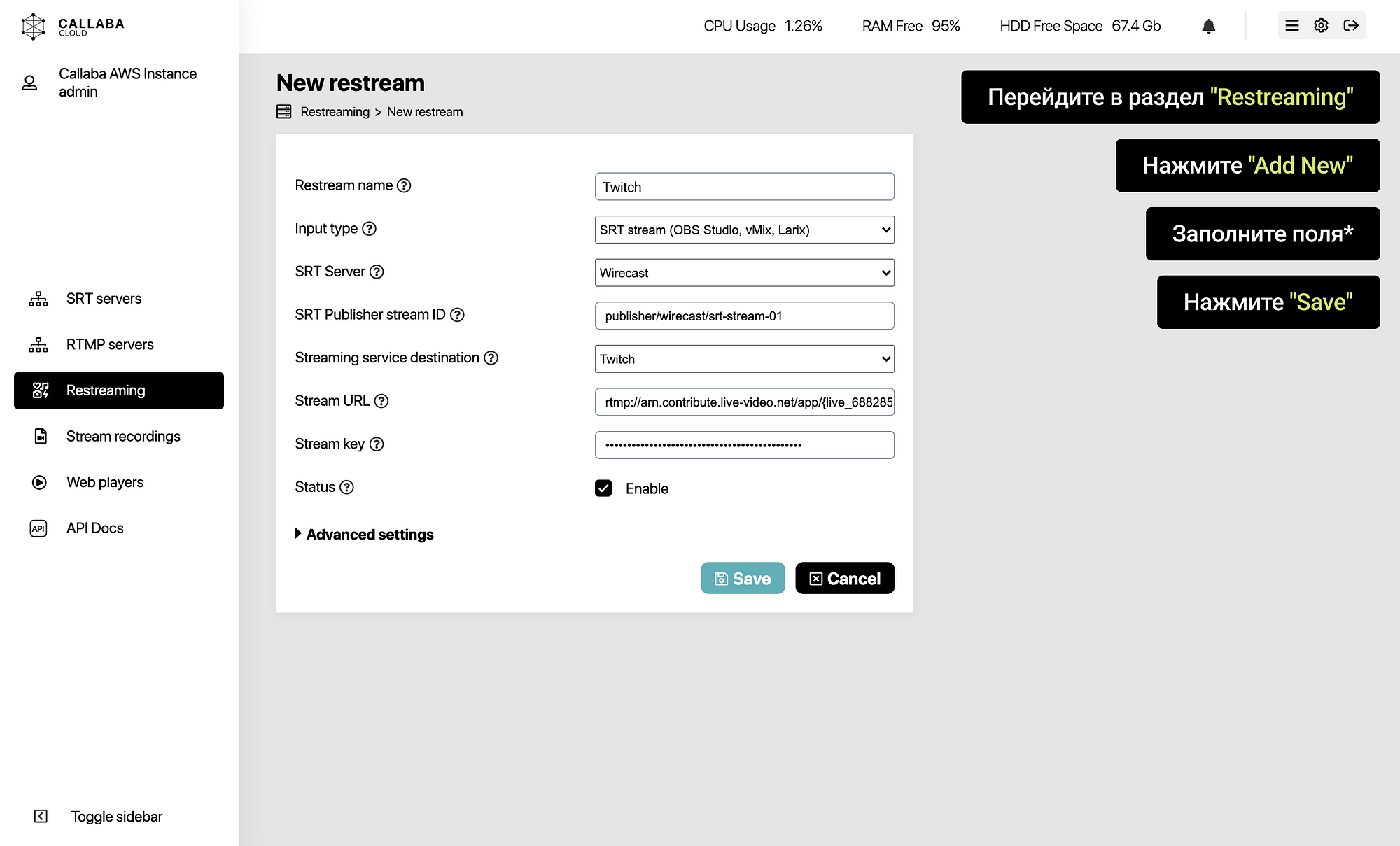Click the Stream key password field
1400x846 pixels.
[x=745, y=445]
